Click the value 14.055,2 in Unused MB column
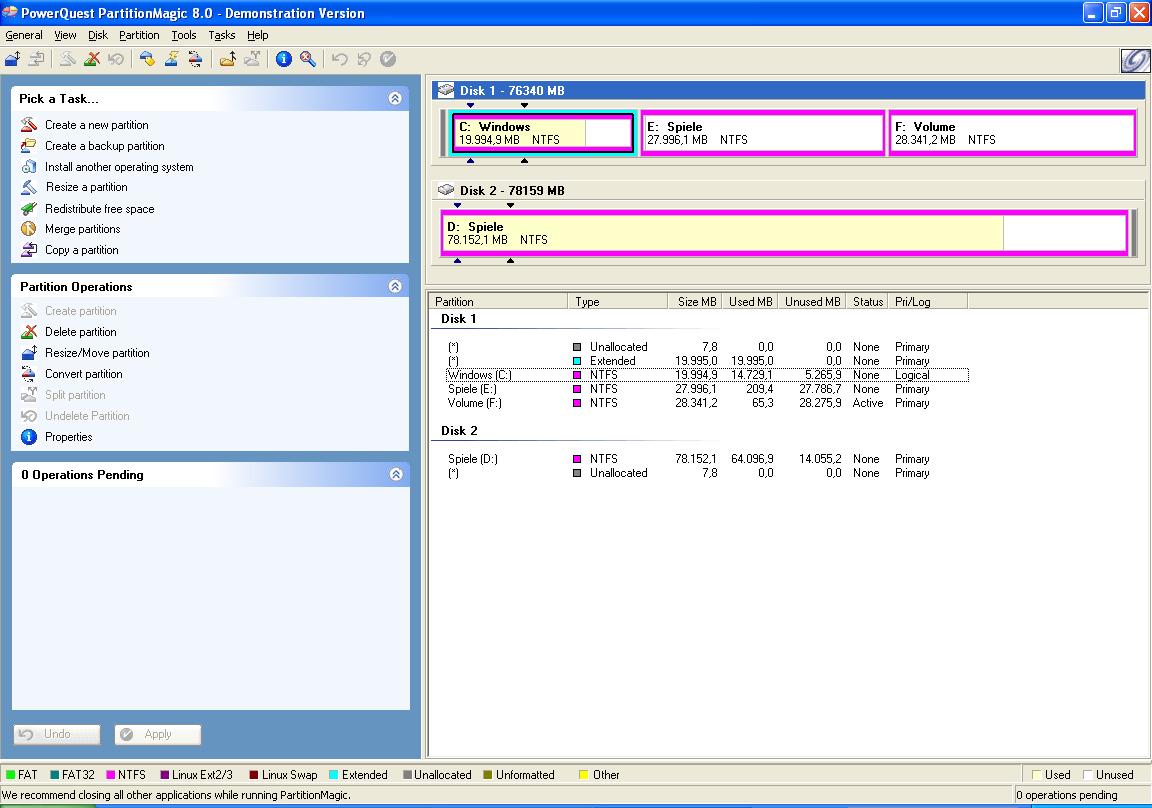 pos(820,459)
